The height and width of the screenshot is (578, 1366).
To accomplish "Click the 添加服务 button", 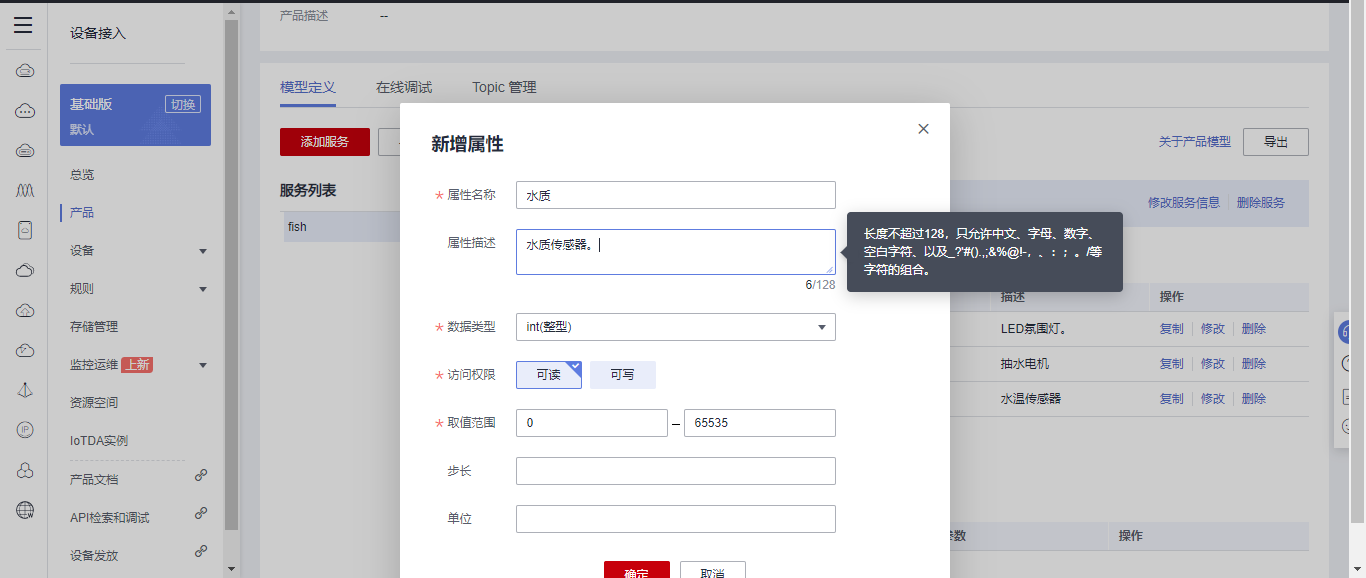I will 325,142.
